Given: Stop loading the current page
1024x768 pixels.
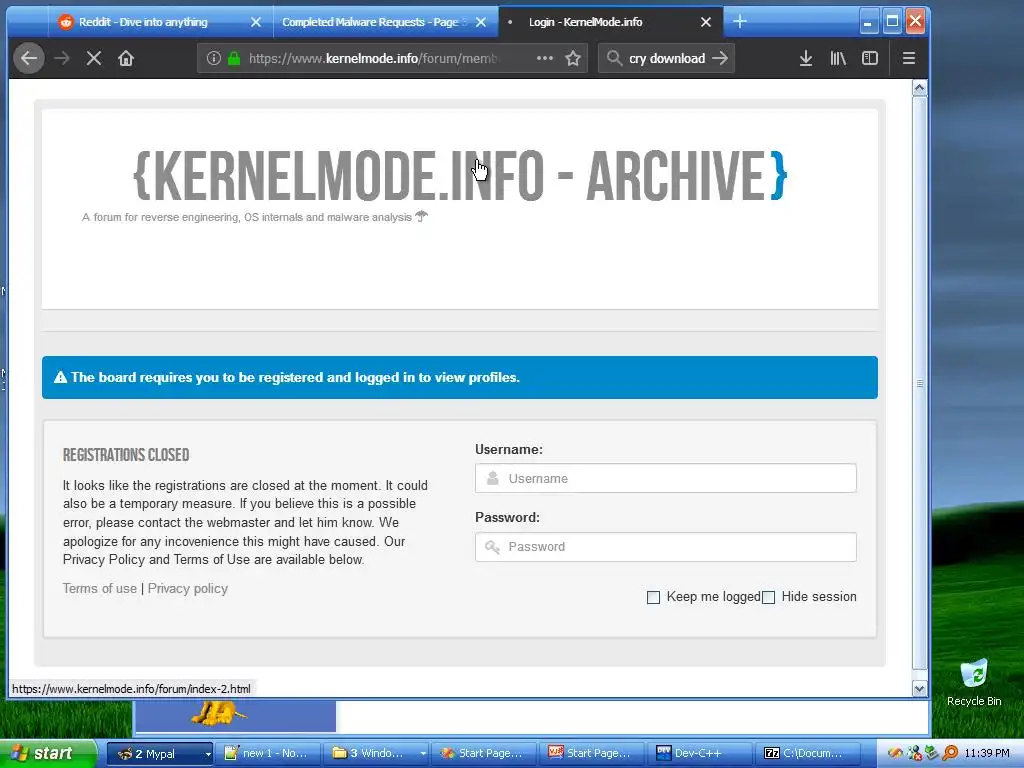Looking at the screenshot, I should [x=93, y=58].
